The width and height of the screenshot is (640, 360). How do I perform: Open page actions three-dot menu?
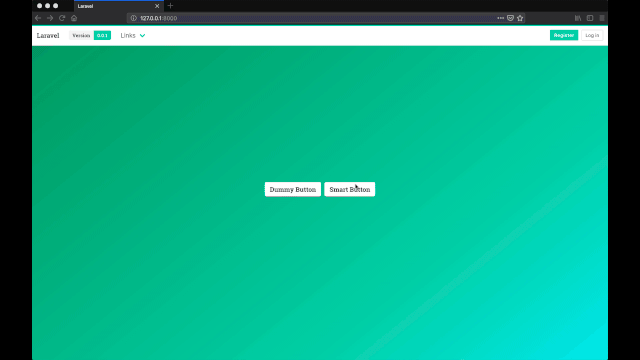click(500, 18)
